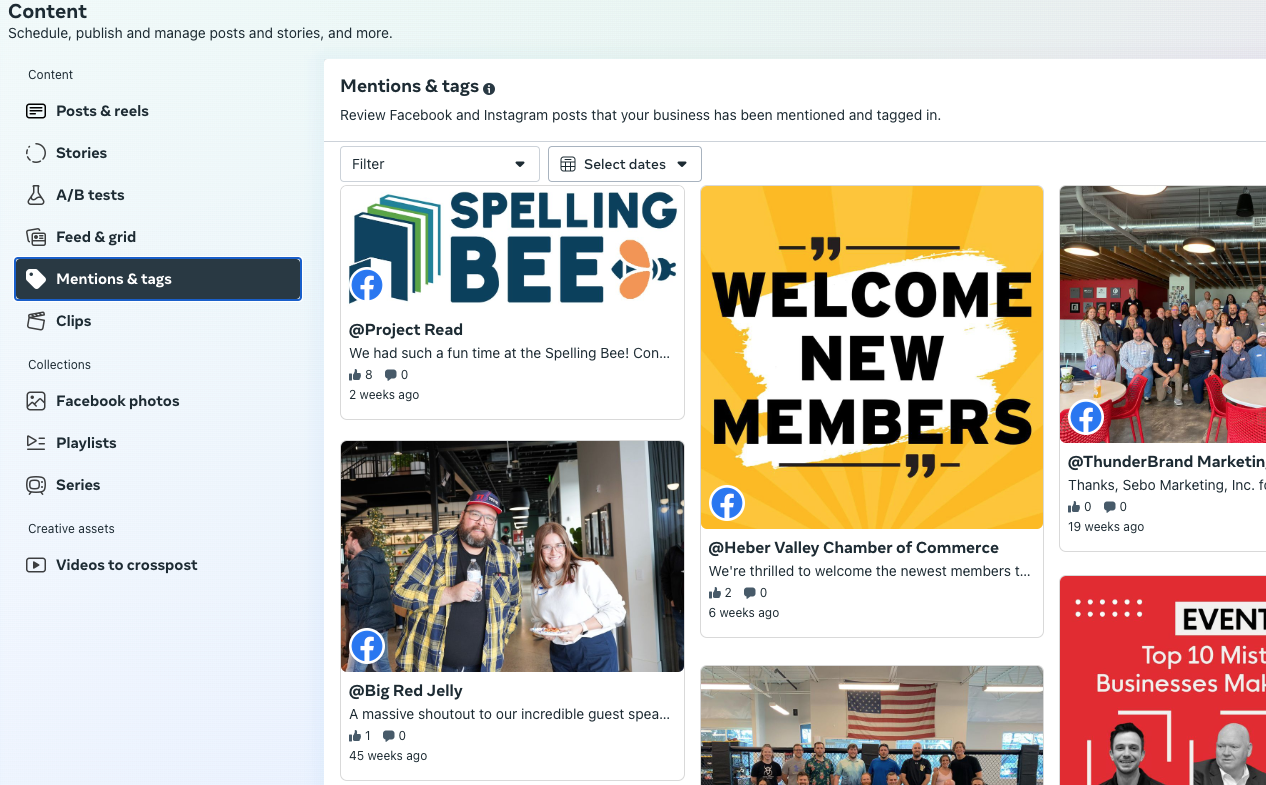Screen dimensions: 1266x785
Task: Click Facebook badge on ThunderBrand Marketing post
Action: (x=1086, y=417)
